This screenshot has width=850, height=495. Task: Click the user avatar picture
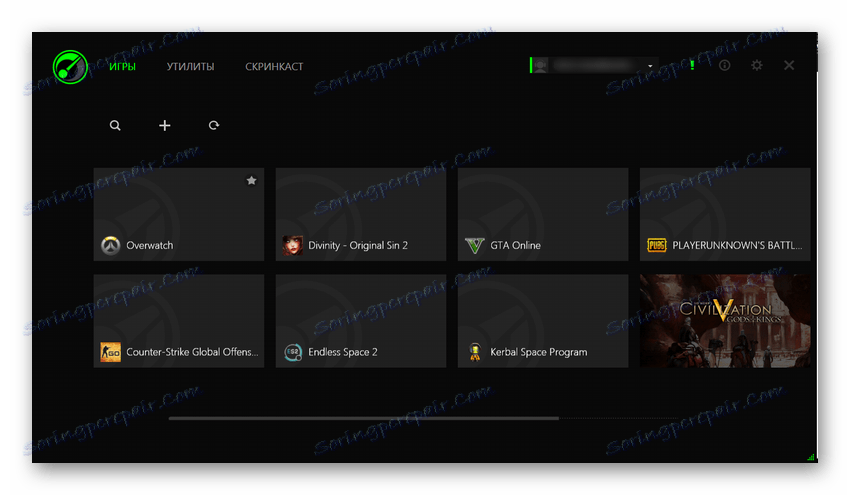(540, 66)
